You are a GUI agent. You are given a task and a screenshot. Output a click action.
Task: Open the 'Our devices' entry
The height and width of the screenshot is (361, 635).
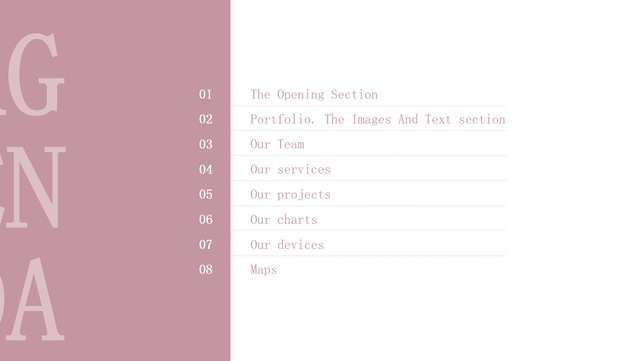pos(287,245)
